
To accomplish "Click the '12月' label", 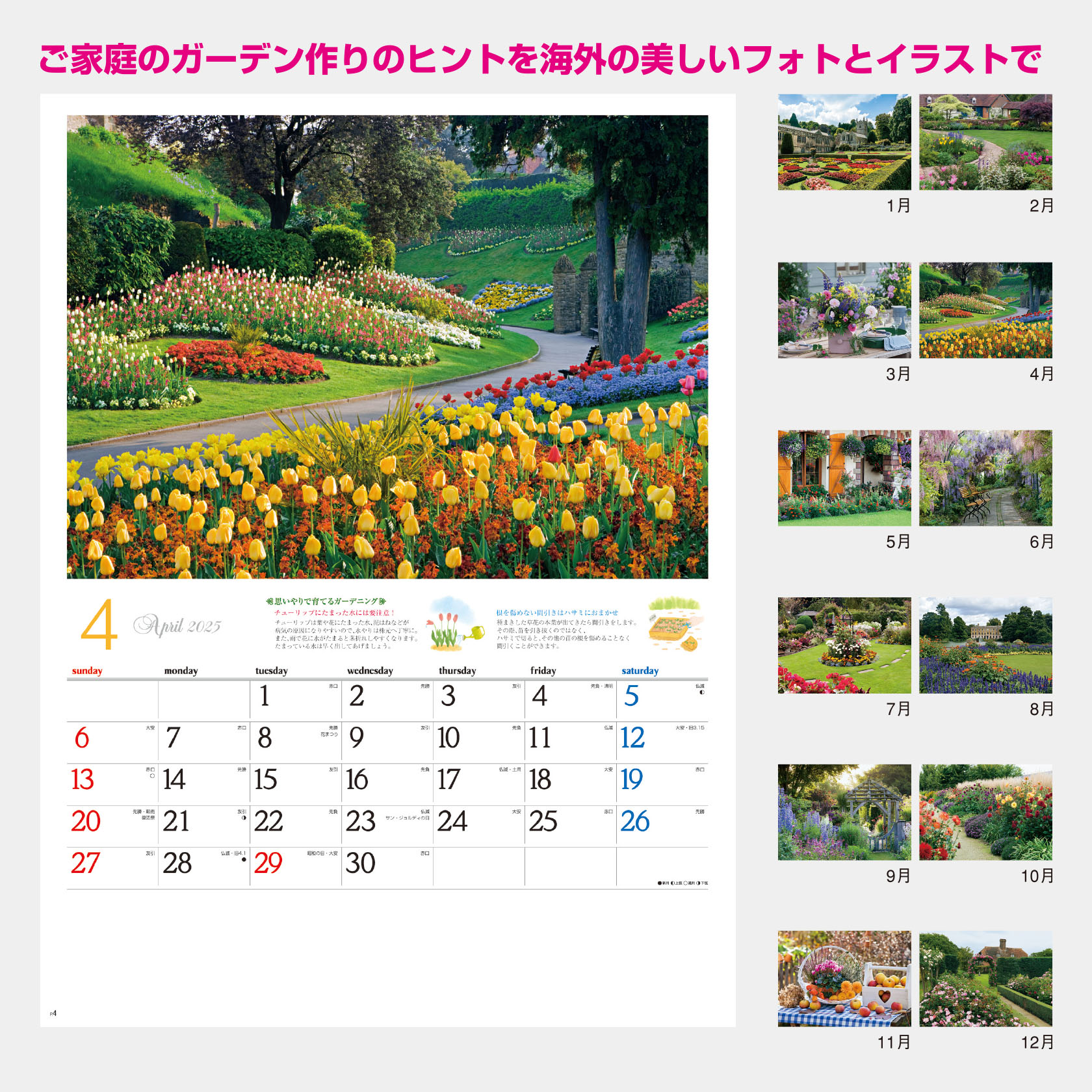I will click(x=1037, y=1043).
